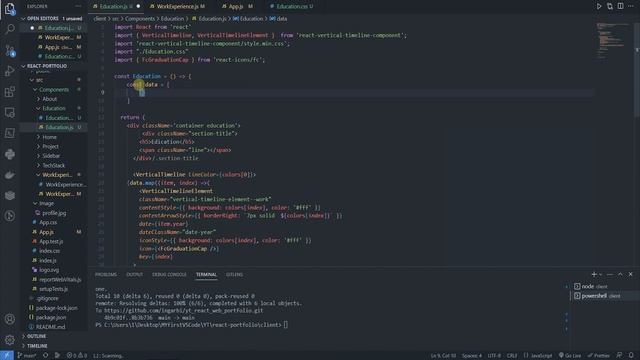This screenshot has width=640, height=360.
Task: Open the Manage gear icon
Action: tap(10, 340)
